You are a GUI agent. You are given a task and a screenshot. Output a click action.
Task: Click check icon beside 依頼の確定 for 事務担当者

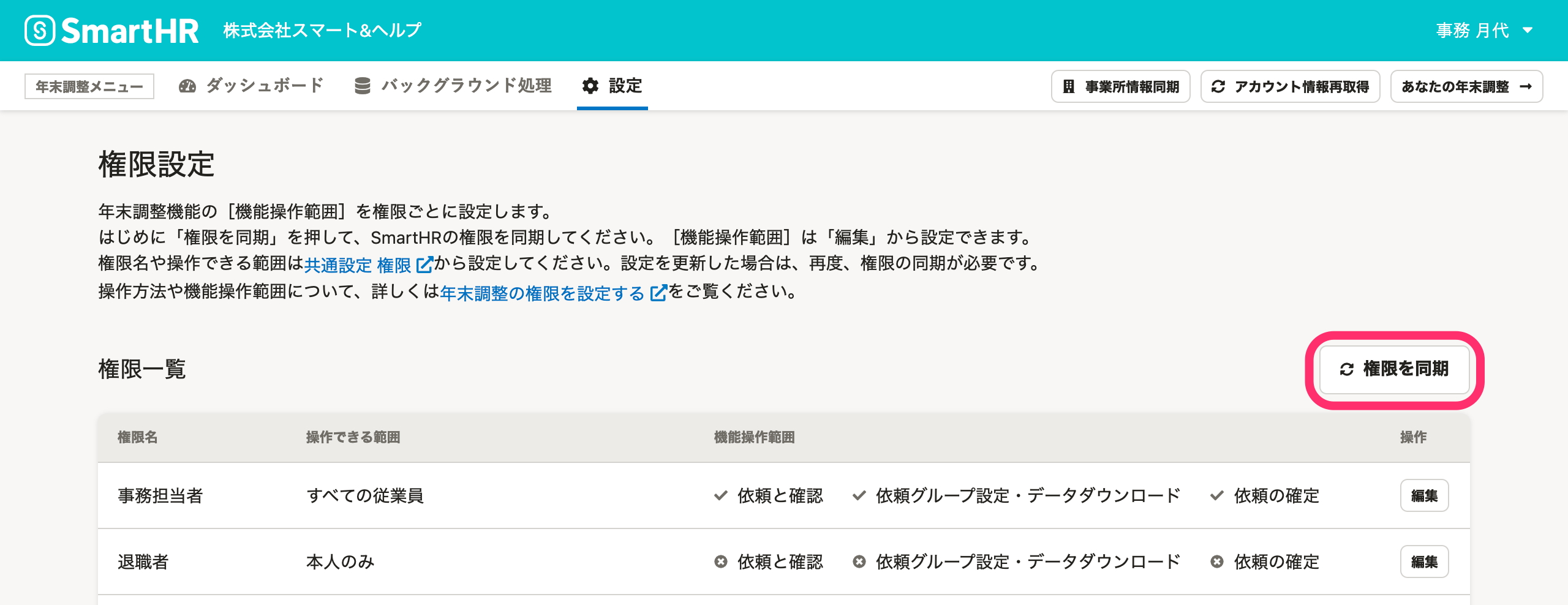point(1217,495)
